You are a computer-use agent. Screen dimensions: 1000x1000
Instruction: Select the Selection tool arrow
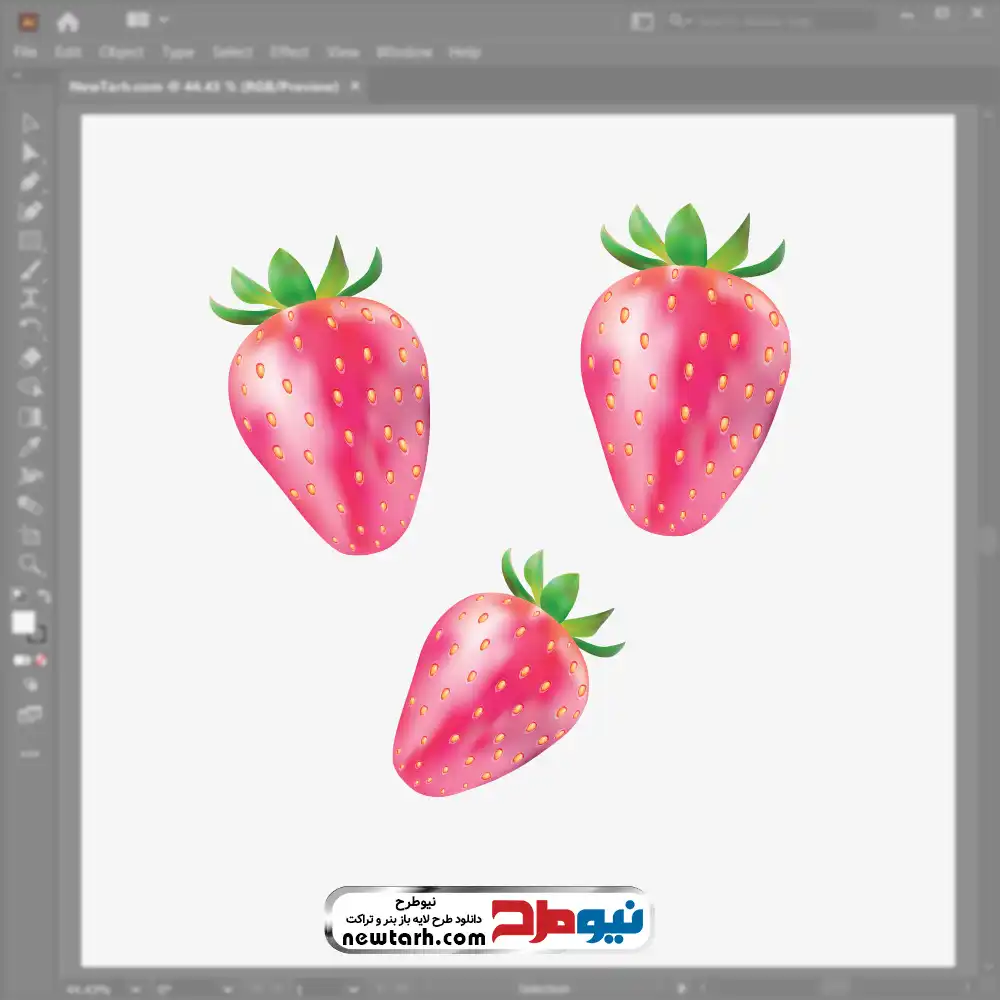click(x=30, y=123)
